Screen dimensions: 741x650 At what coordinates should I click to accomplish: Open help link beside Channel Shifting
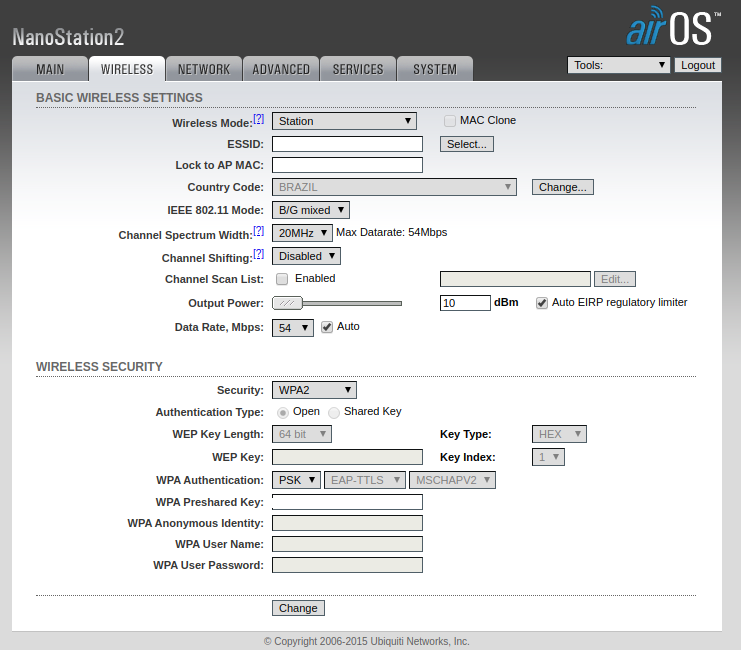pyautogui.click(x=259, y=254)
